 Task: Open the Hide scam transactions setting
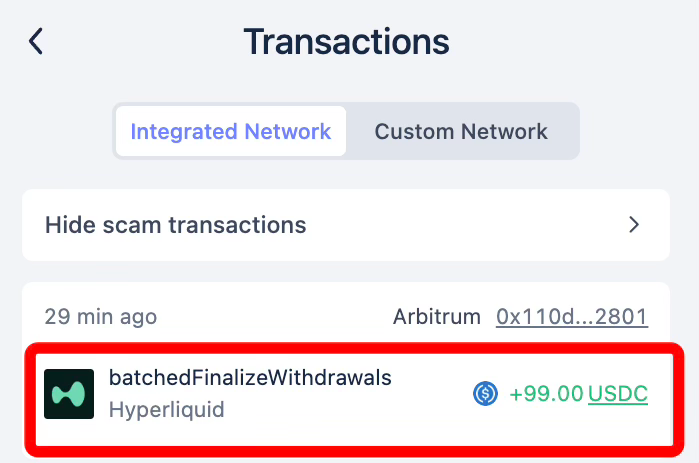point(345,225)
